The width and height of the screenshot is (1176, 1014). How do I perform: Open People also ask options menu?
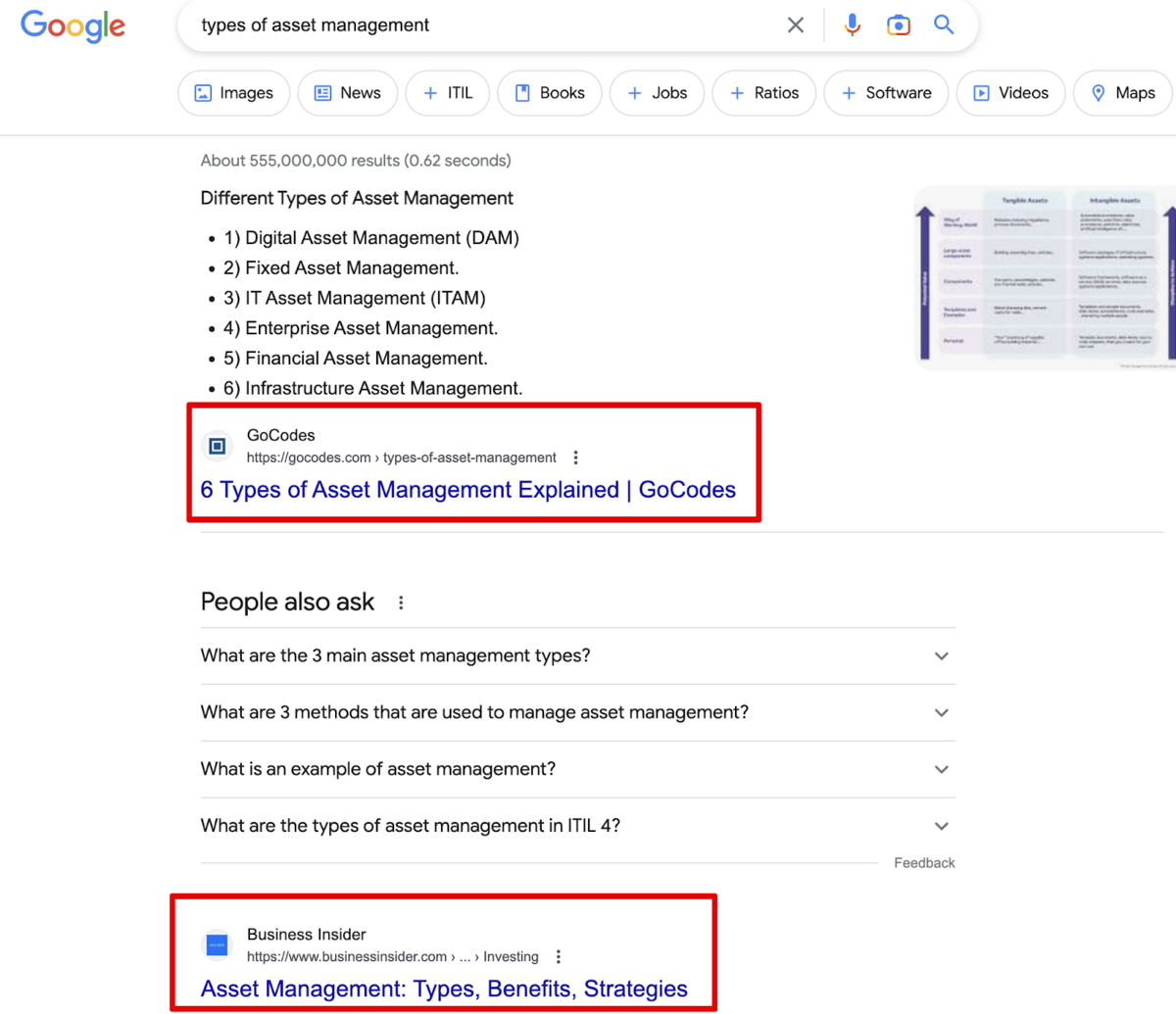coord(401,603)
